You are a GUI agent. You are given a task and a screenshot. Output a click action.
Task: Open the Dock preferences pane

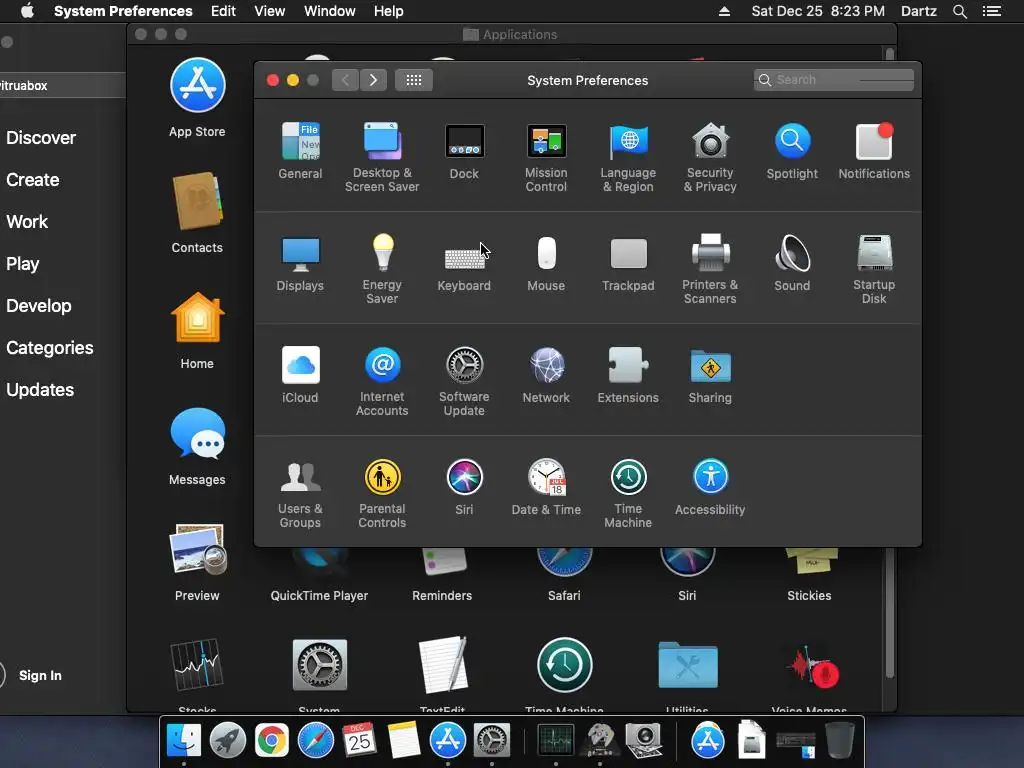(x=464, y=151)
